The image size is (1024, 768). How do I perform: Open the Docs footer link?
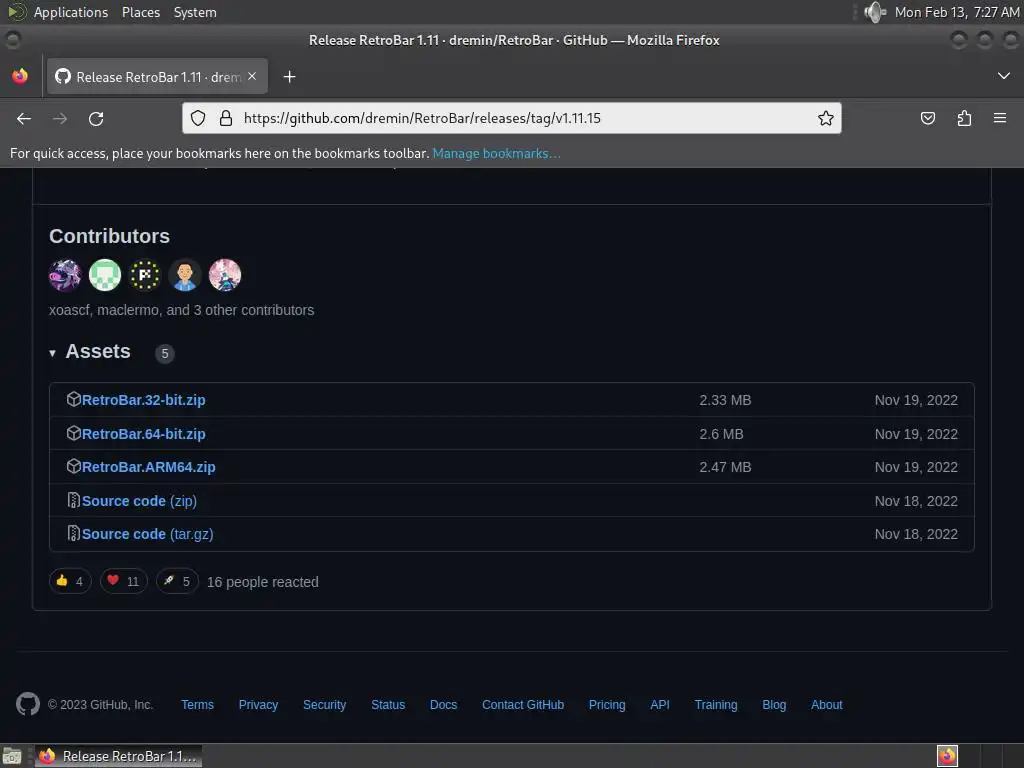(443, 705)
